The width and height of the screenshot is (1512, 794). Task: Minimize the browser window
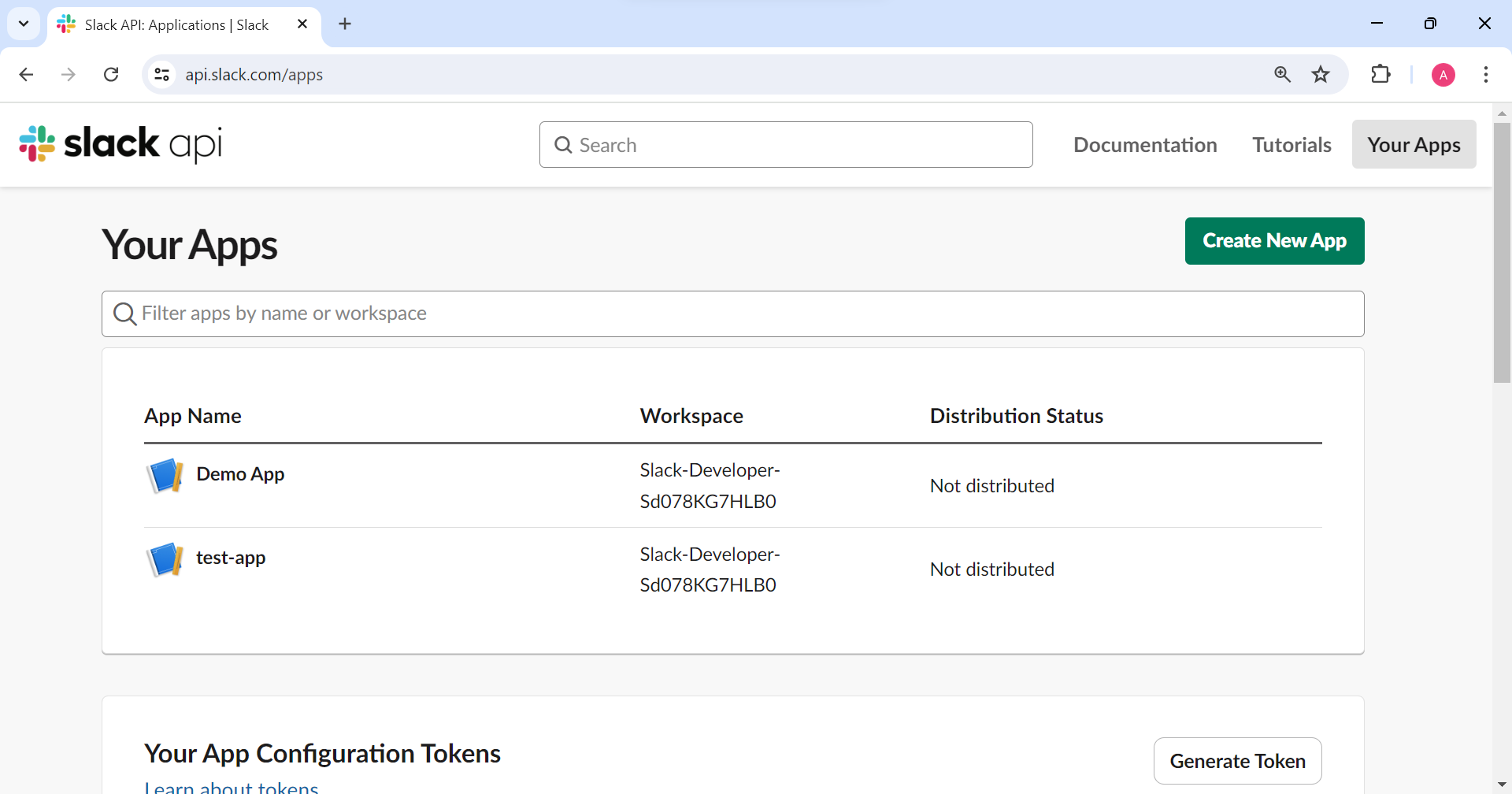[x=1377, y=24]
